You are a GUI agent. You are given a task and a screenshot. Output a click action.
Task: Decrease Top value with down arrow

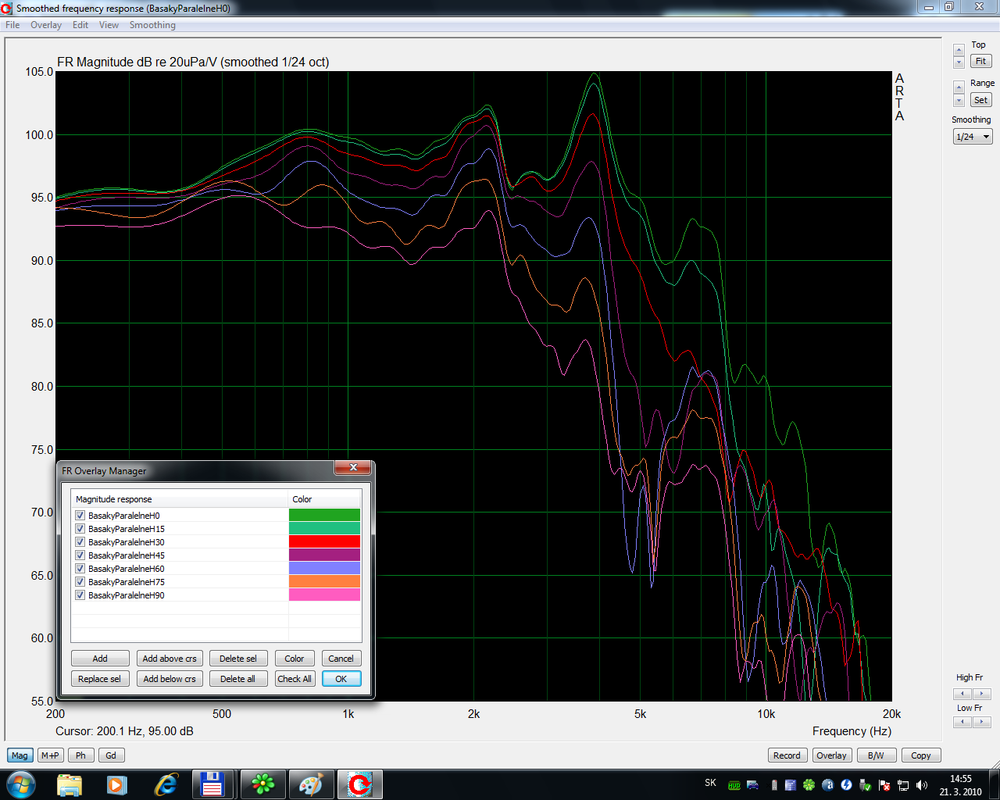pyautogui.click(x=959, y=63)
